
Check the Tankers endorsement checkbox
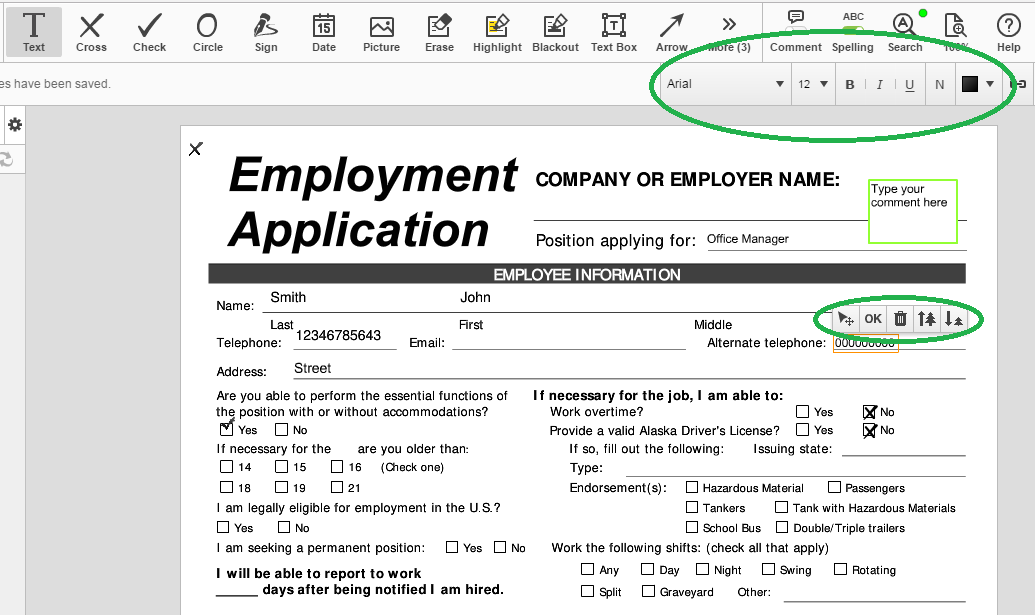(692, 507)
